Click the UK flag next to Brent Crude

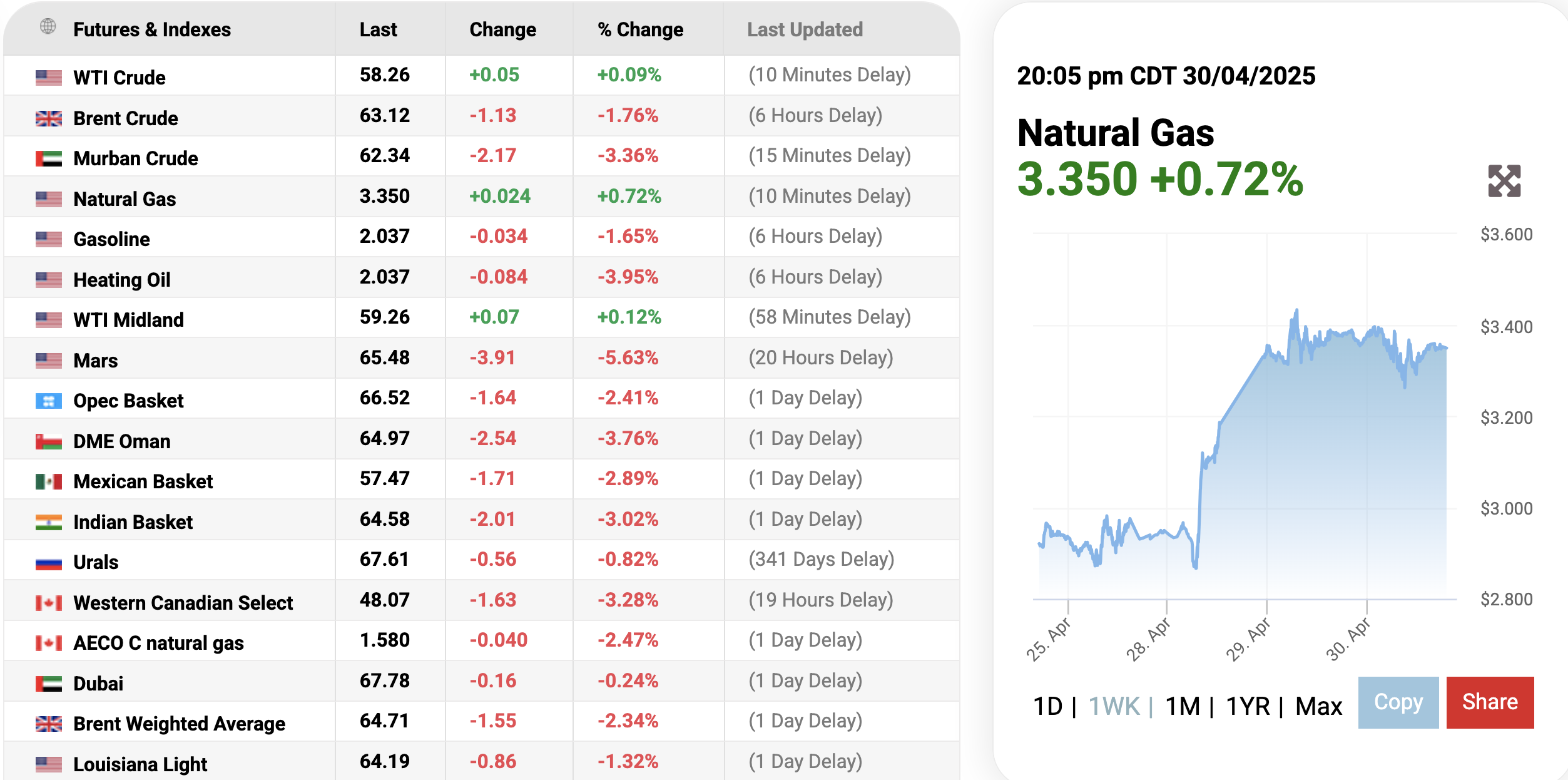pos(49,118)
